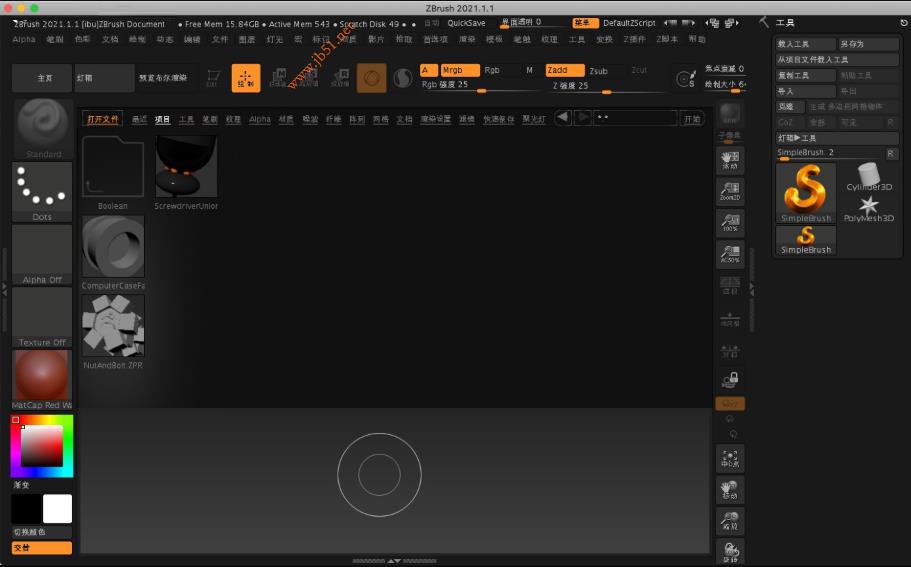Screen dimensions: 911x567
Task: Switch to the 快速保存 QuickSave tab in LightBox
Action: (x=498, y=119)
